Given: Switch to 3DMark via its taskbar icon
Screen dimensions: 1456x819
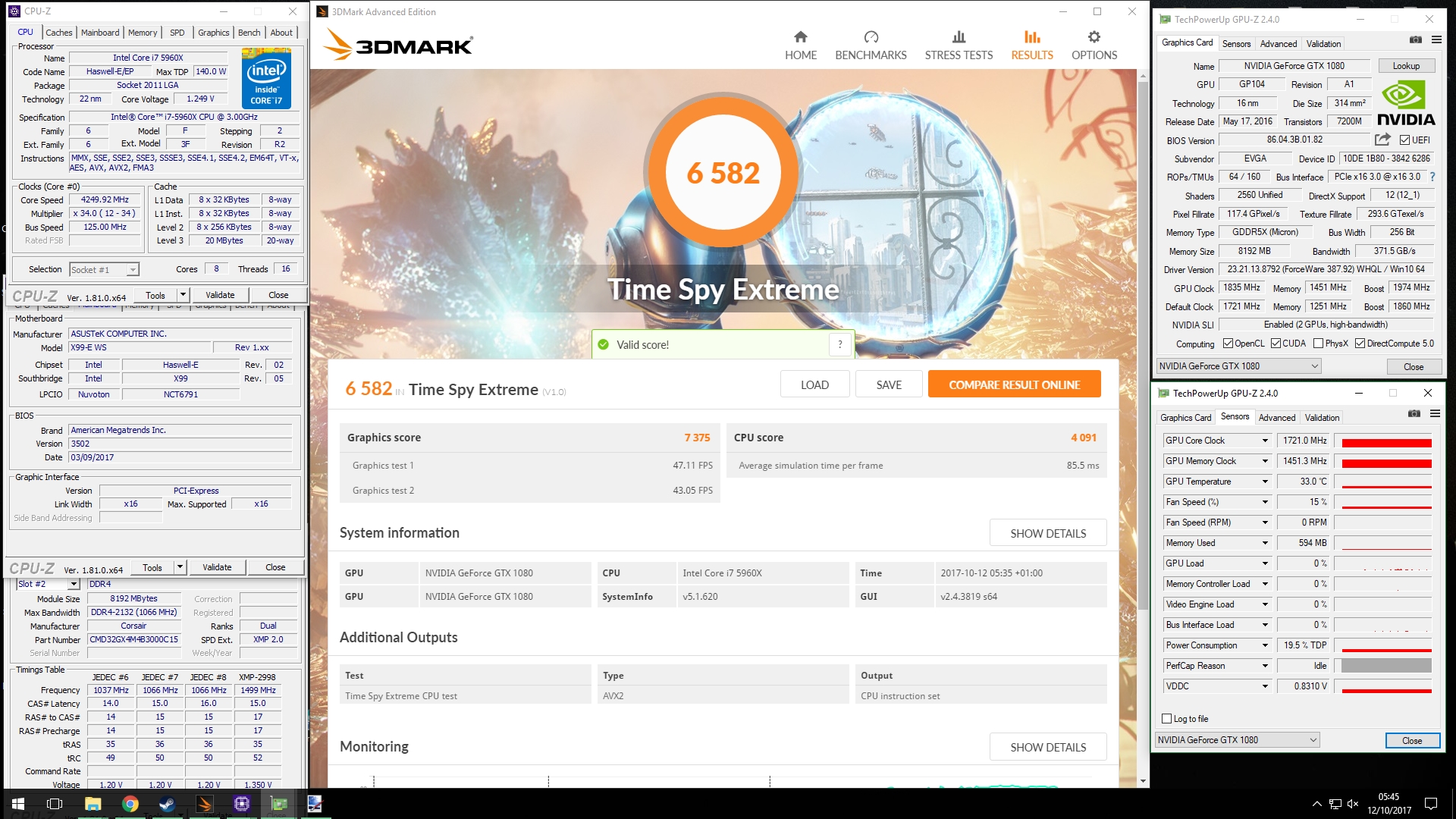Looking at the screenshot, I should [x=204, y=804].
